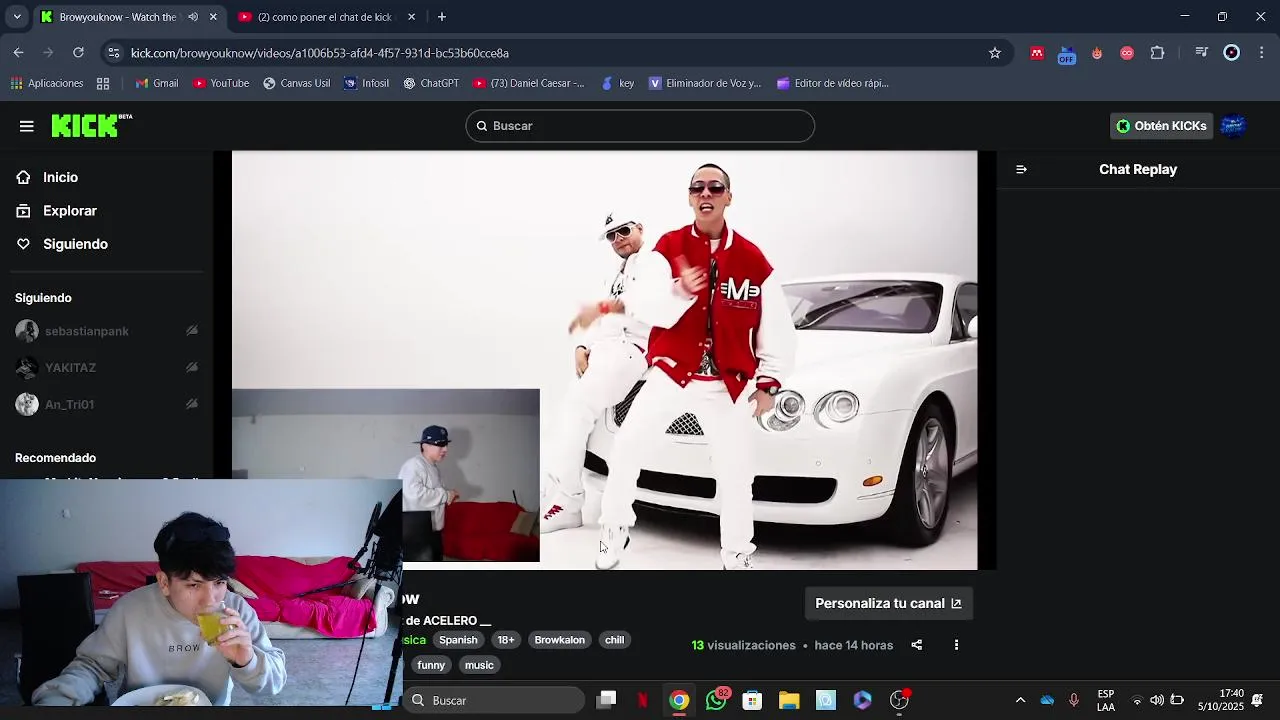Open Gmail bookmark
The width and height of the screenshot is (1280, 720).
tap(157, 83)
